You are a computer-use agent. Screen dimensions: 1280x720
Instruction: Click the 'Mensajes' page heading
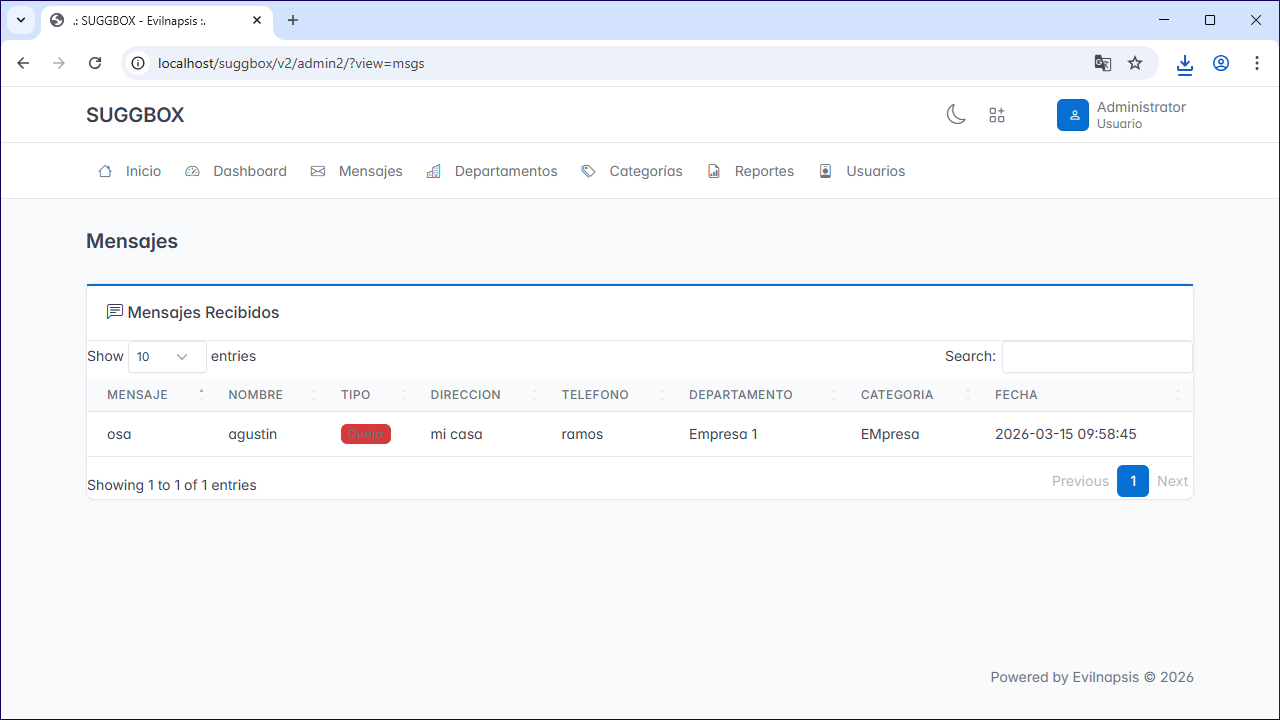(132, 241)
